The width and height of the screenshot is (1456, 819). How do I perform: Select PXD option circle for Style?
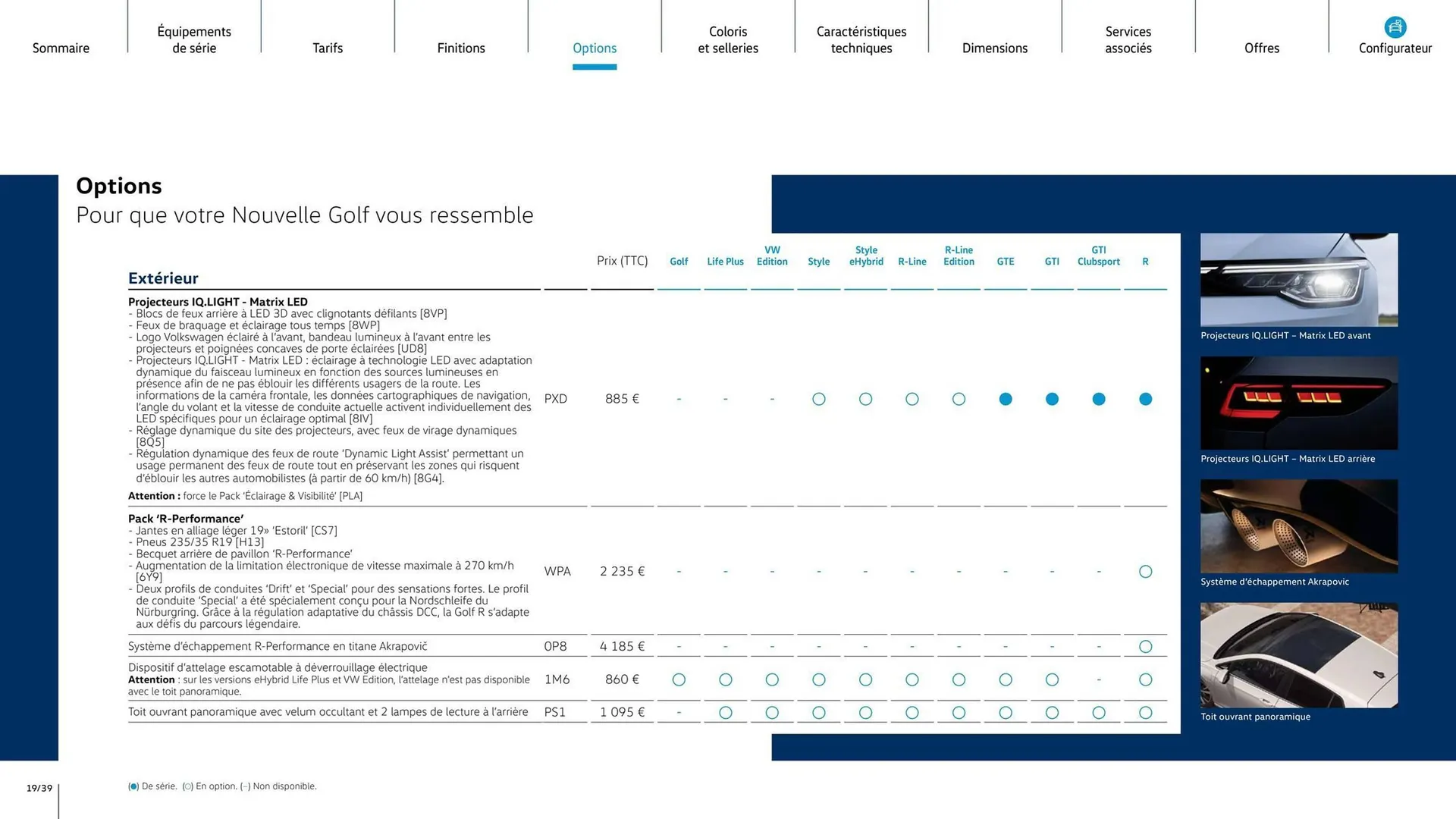click(x=819, y=399)
